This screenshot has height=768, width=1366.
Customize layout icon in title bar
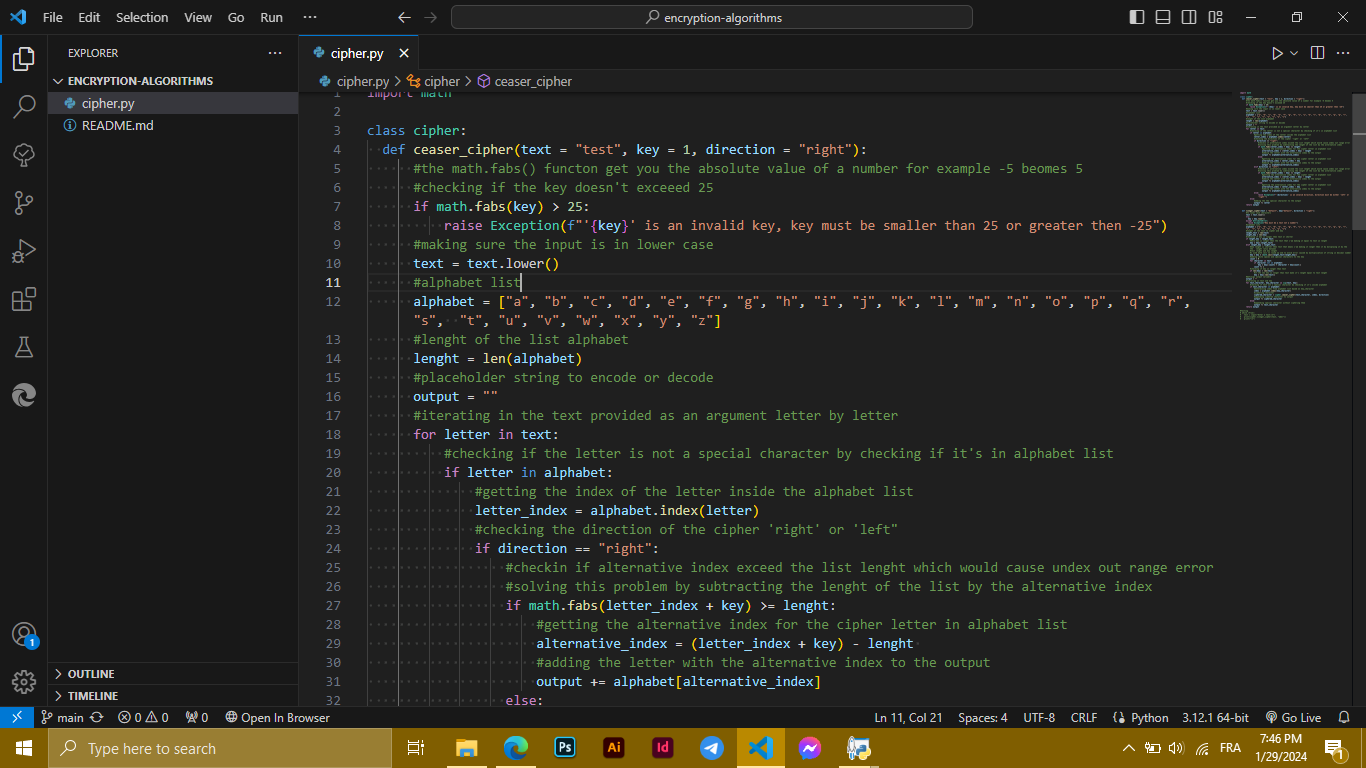tap(1215, 17)
